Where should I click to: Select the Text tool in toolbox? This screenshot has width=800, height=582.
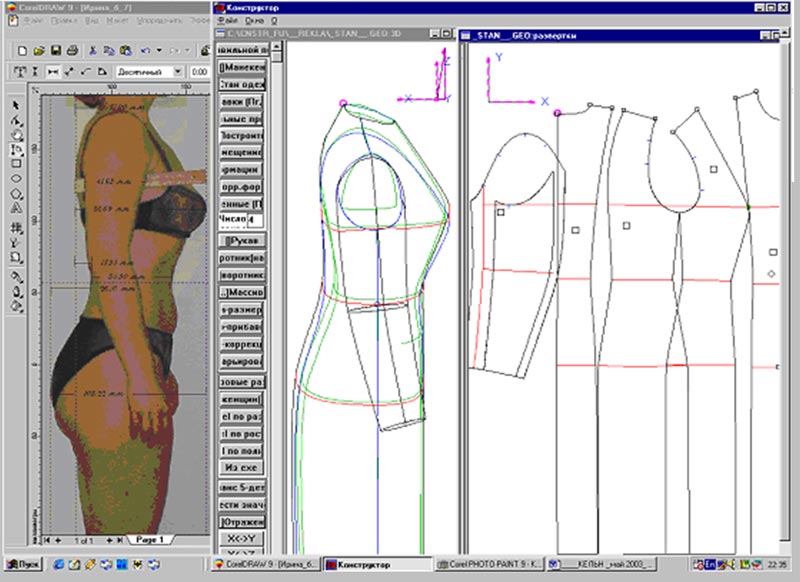click(x=16, y=209)
